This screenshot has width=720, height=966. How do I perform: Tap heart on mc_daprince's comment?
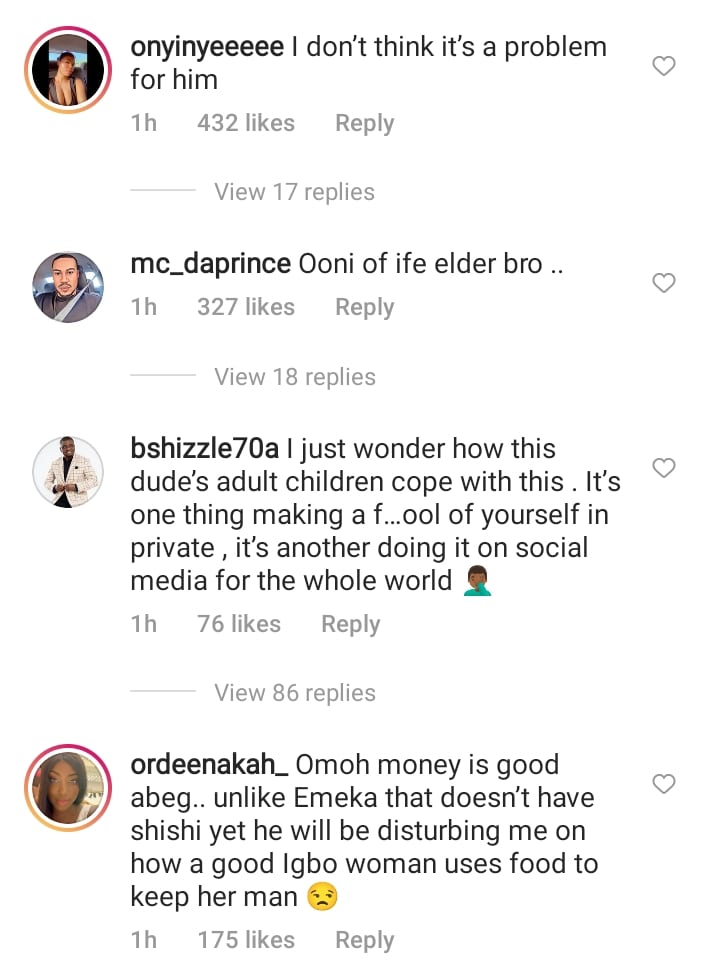point(664,284)
